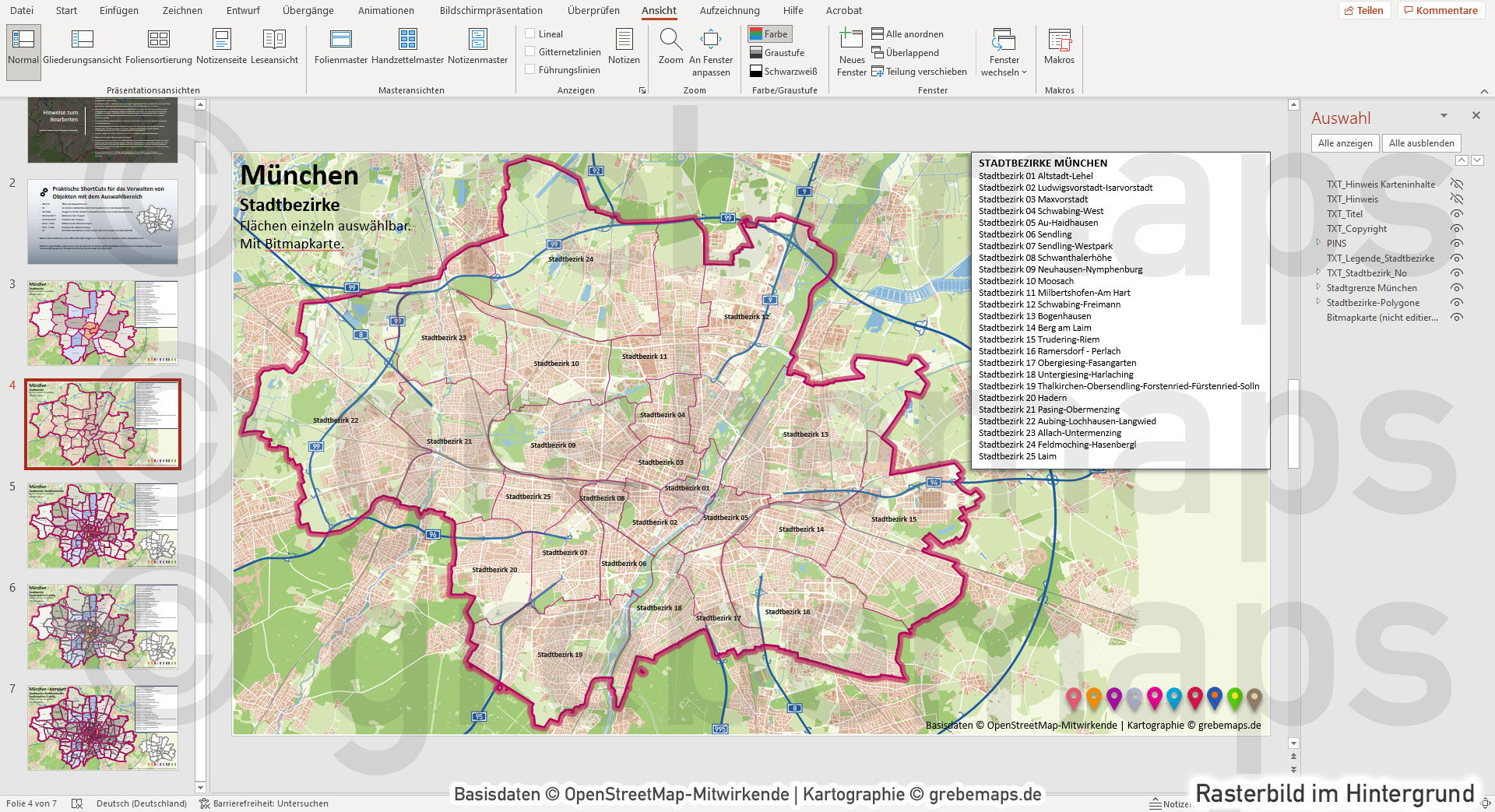Image resolution: width=1495 pixels, height=812 pixels.
Task: Open the Übergänge menu
Action: [x=307, y=10]
